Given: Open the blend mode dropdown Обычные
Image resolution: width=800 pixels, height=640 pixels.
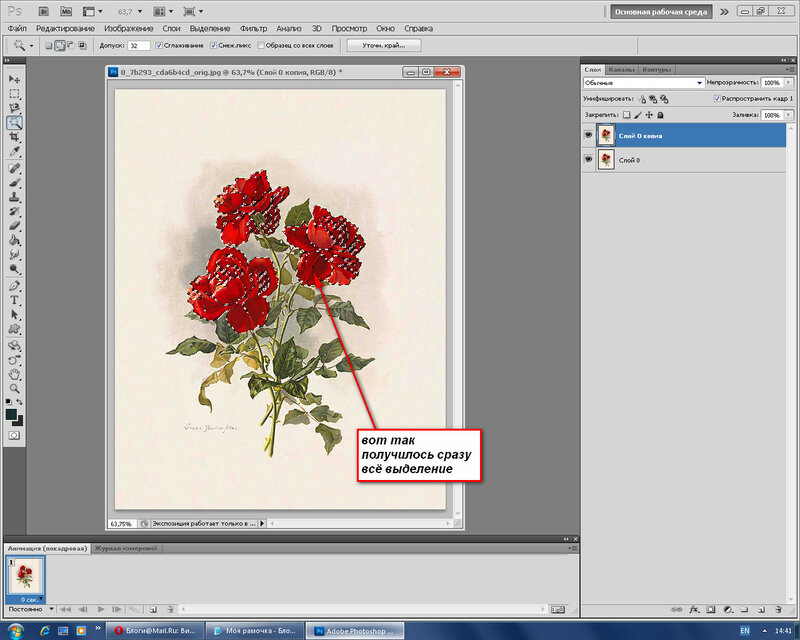Looking at the screenshot, I should coord(642,83).
